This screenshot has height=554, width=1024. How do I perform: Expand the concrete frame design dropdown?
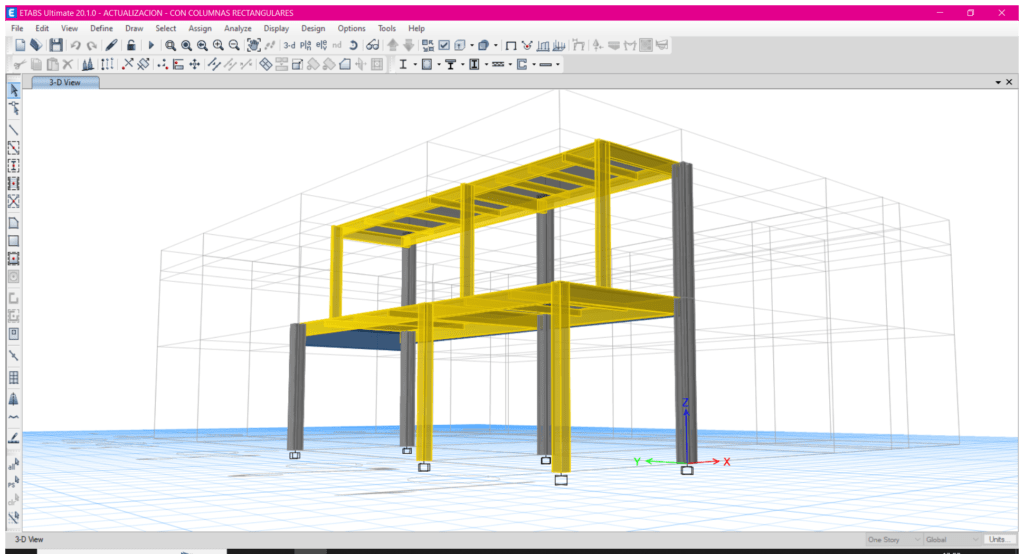[439, 64]
